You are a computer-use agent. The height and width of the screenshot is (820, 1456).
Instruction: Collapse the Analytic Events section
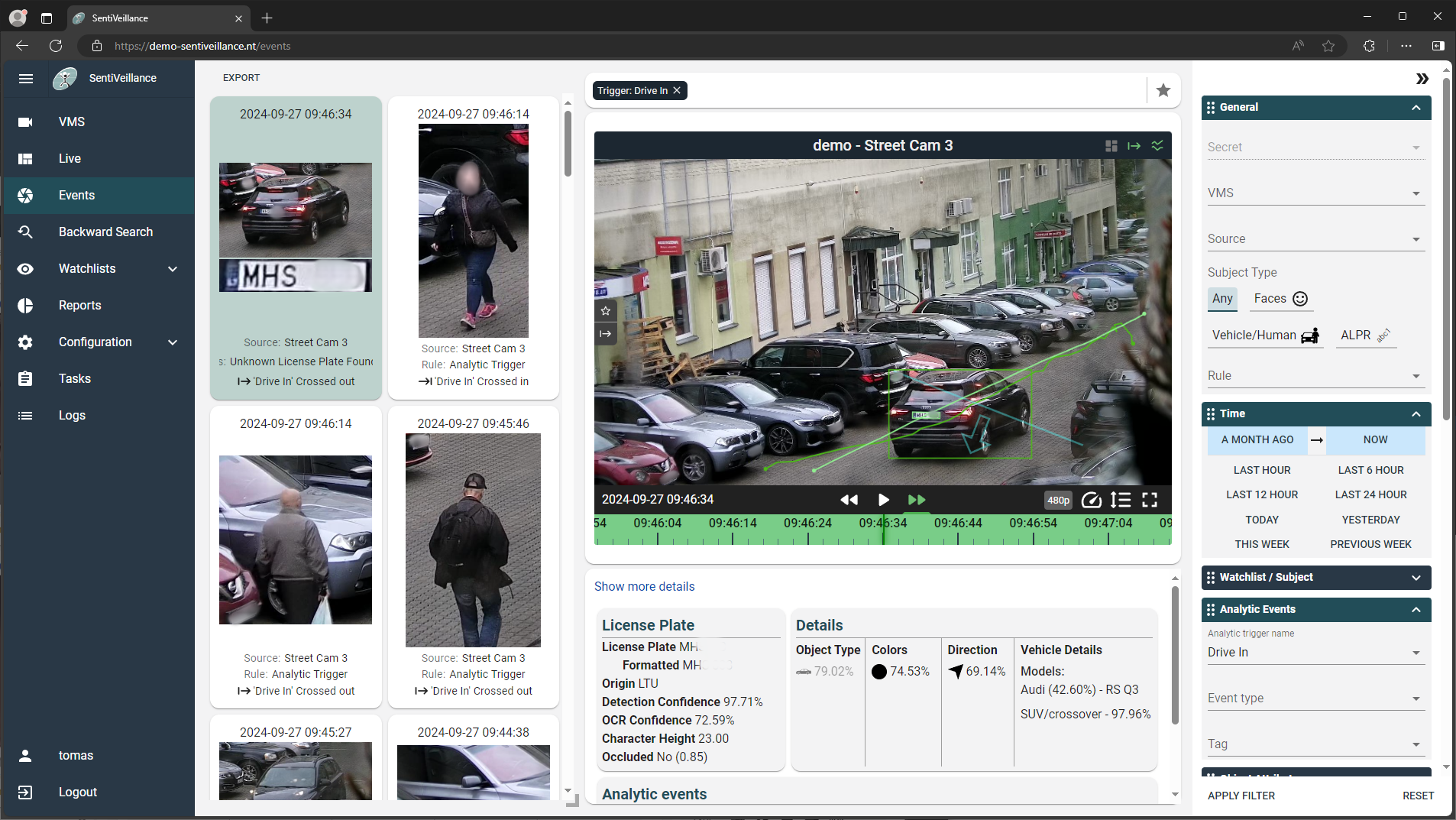tap(1416, 610)
